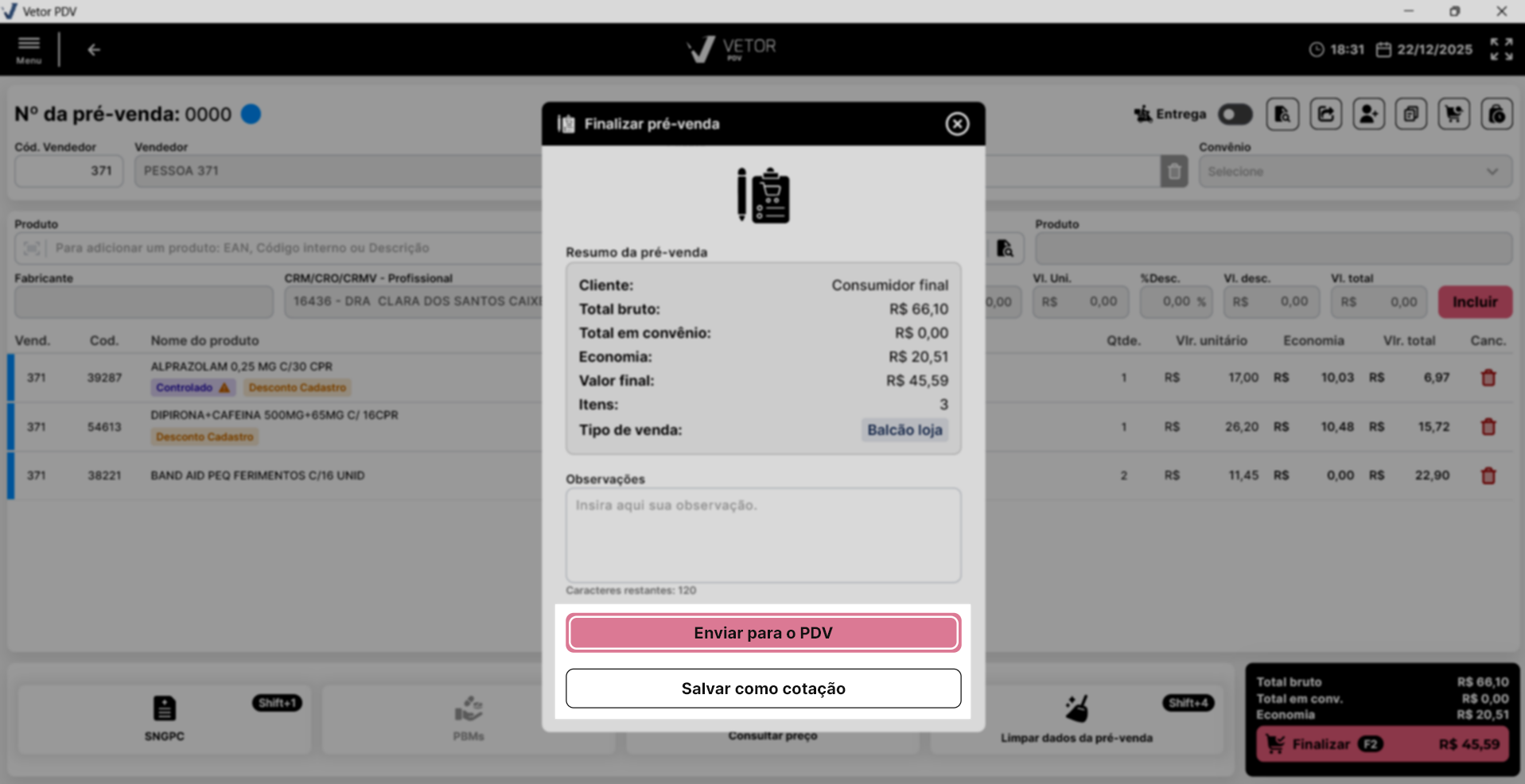Go back with the arrow icon
Viewport: 1525px width, 784px height.
94,50
